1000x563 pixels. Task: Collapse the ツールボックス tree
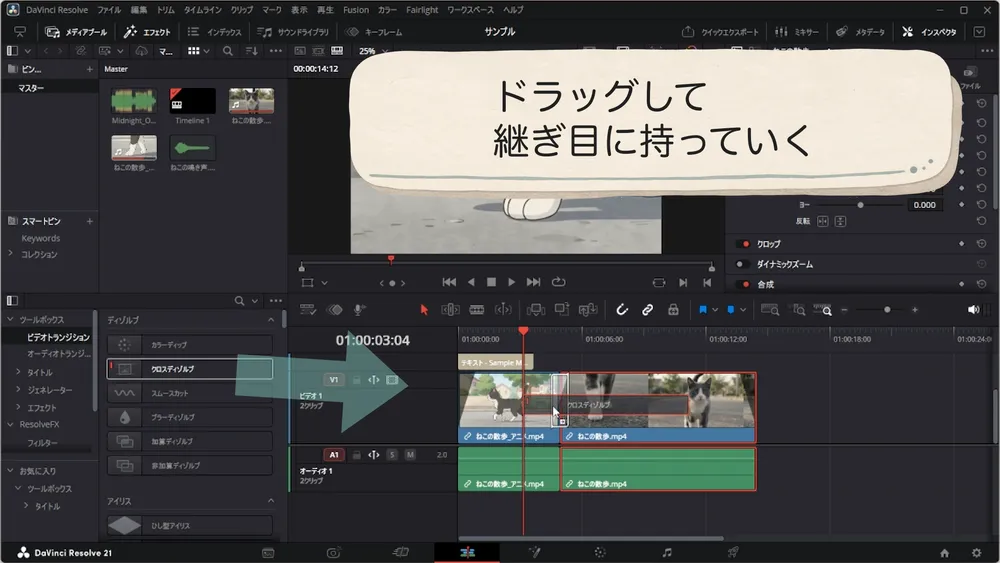click(x=10, y=319)
